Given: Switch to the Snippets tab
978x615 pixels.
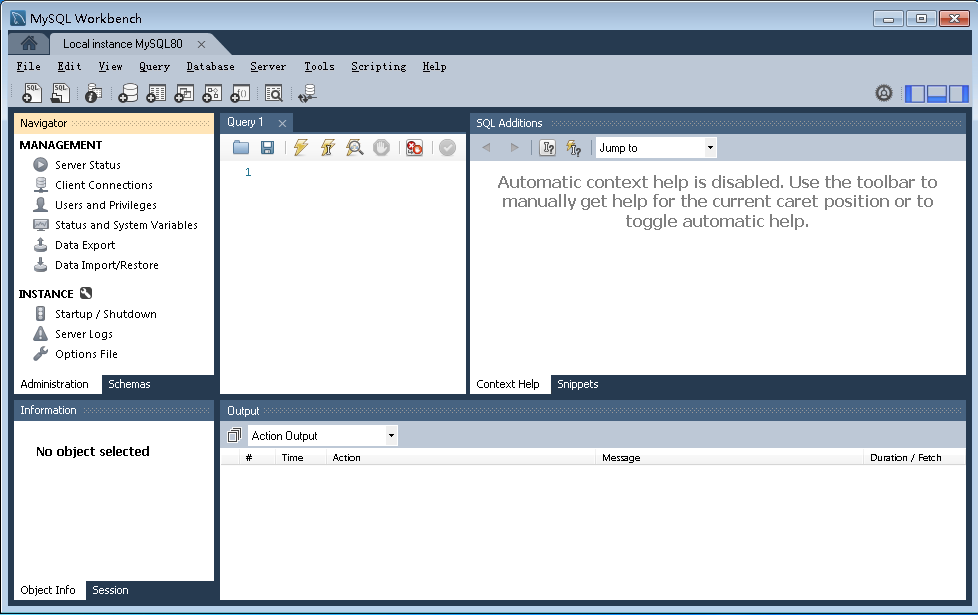Looking at the screenshot, I should 578,384.
